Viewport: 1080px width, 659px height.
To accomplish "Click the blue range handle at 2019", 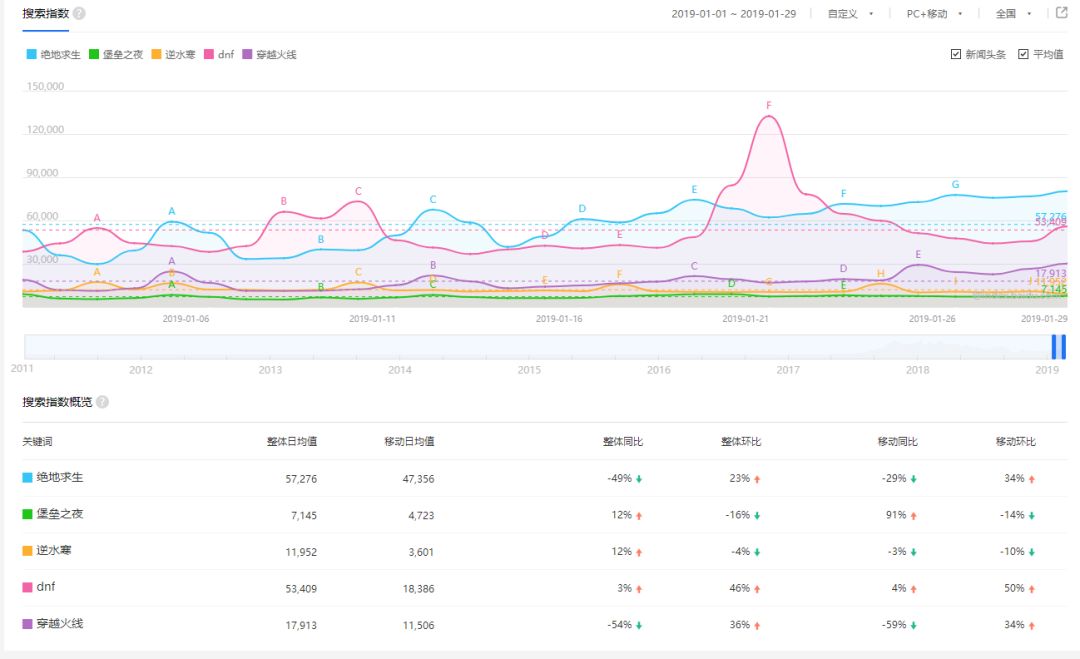I will (1059, 346).
